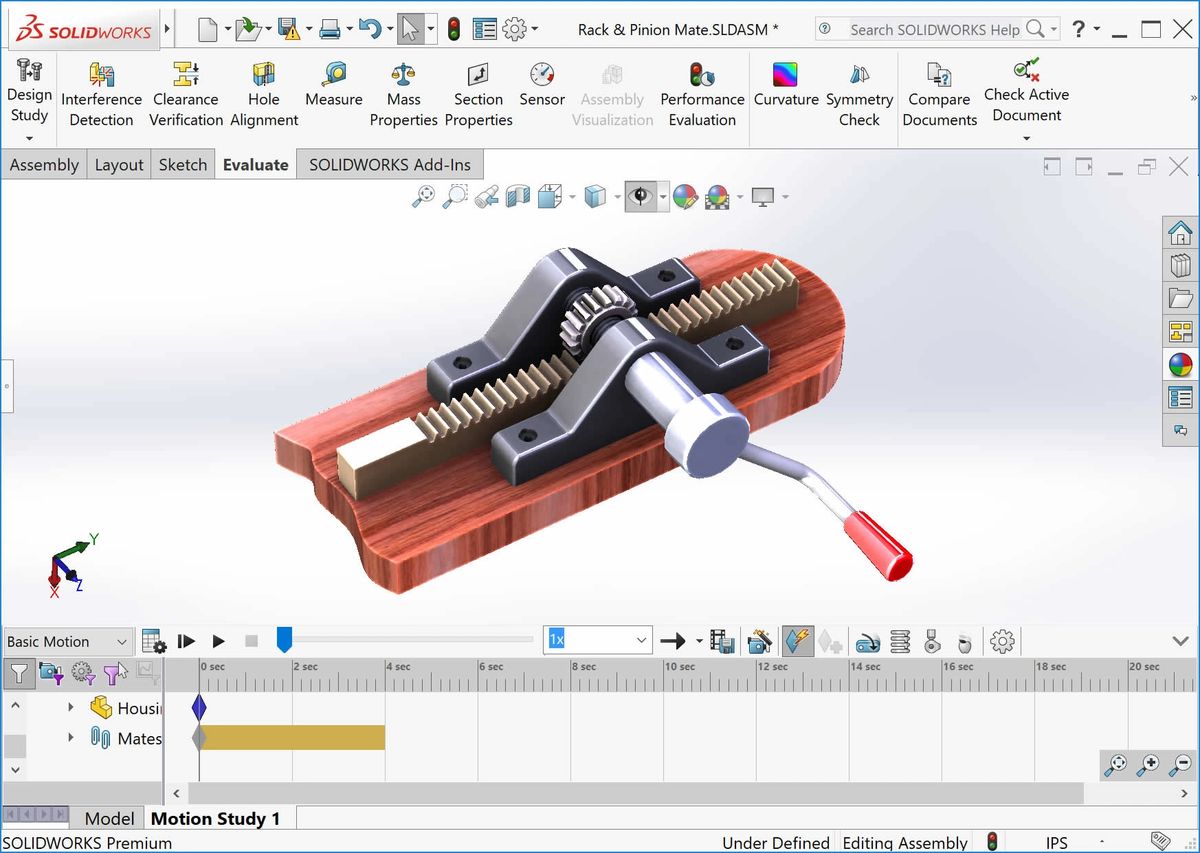
Task: Activate the Measure tool
Action: coord(333,88)
